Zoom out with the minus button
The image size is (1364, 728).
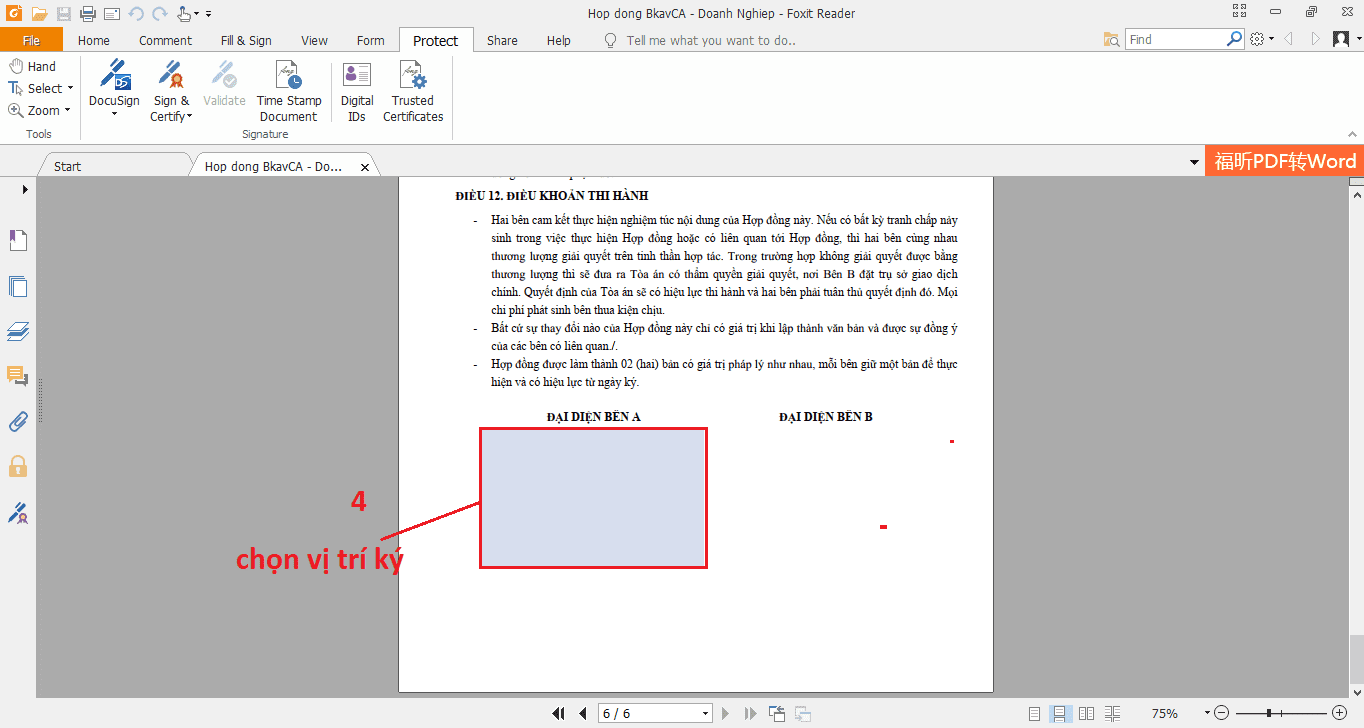tap(1221, 713)
